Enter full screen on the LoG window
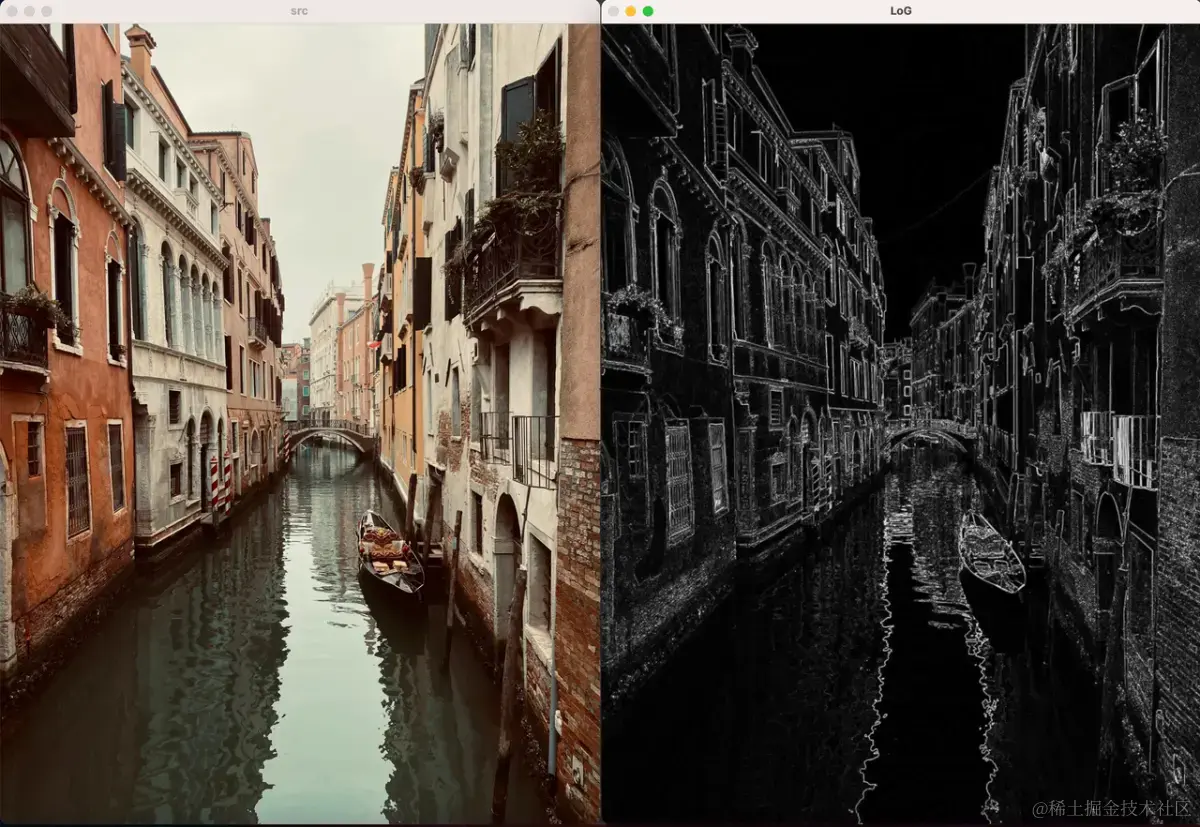This screenshot has height=827, width=1200. pos(648,10)
